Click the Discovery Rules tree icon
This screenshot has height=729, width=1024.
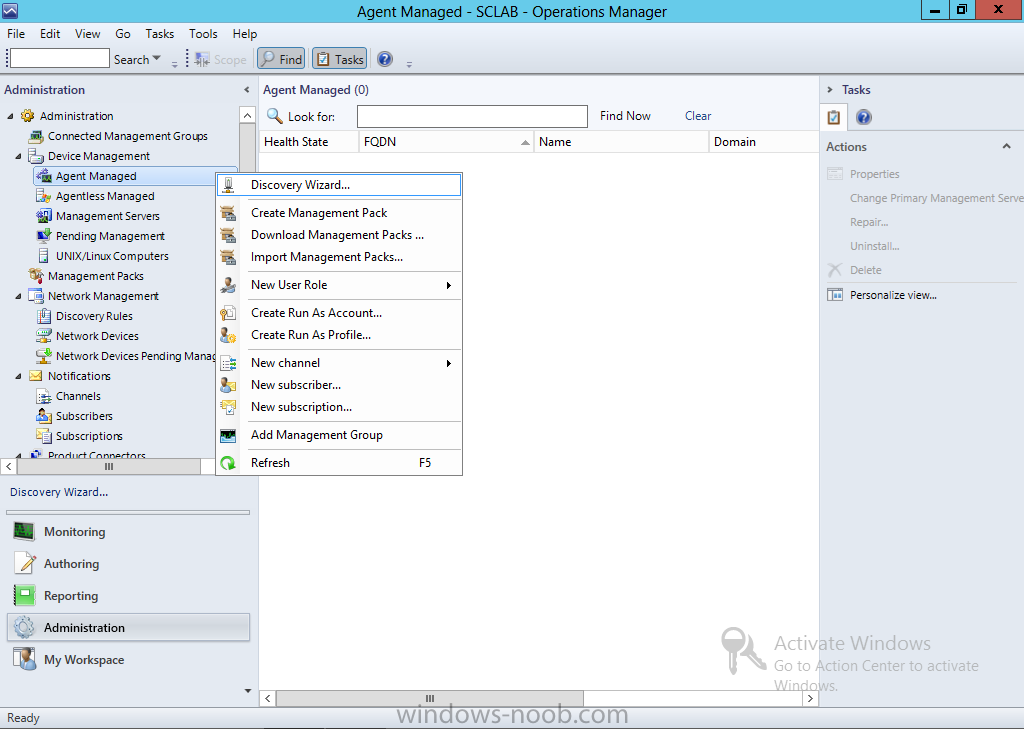(44, 316)
